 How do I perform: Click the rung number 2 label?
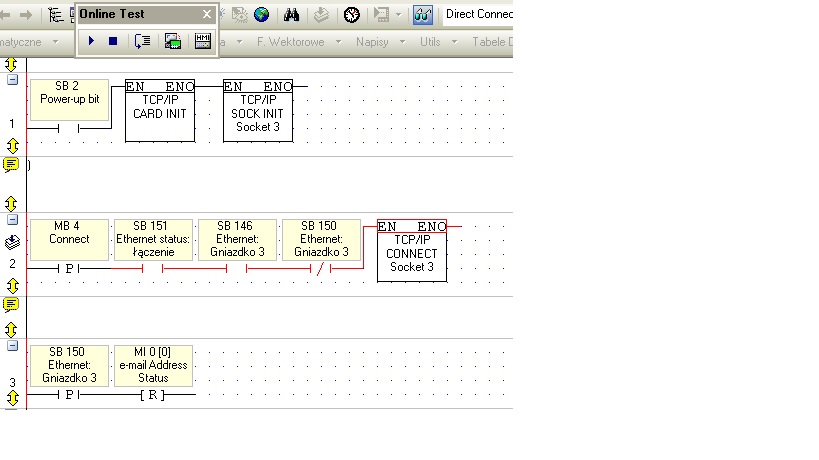[x=12, y=264]
